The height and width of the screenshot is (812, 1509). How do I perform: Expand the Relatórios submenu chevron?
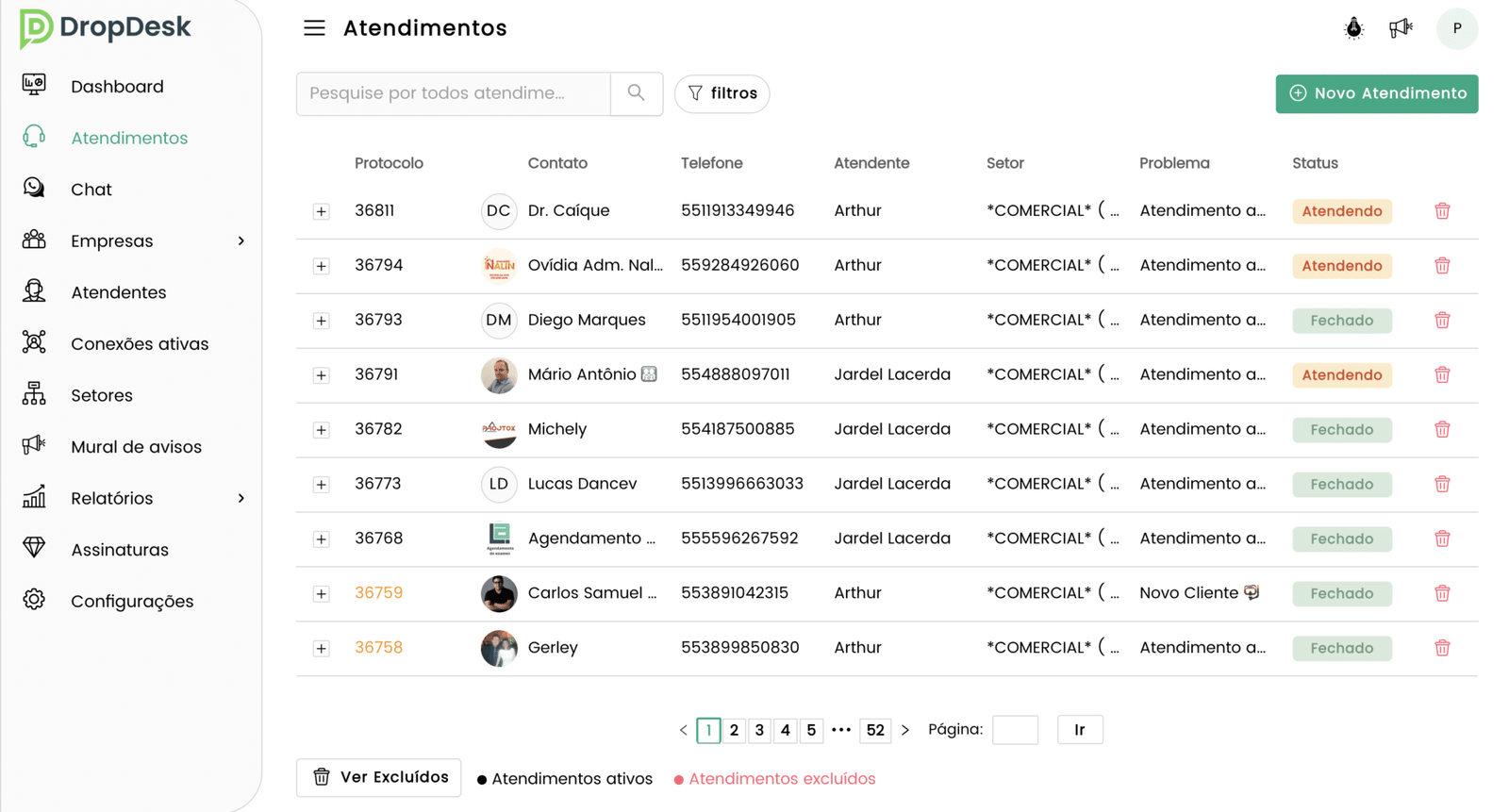(240, 498)
